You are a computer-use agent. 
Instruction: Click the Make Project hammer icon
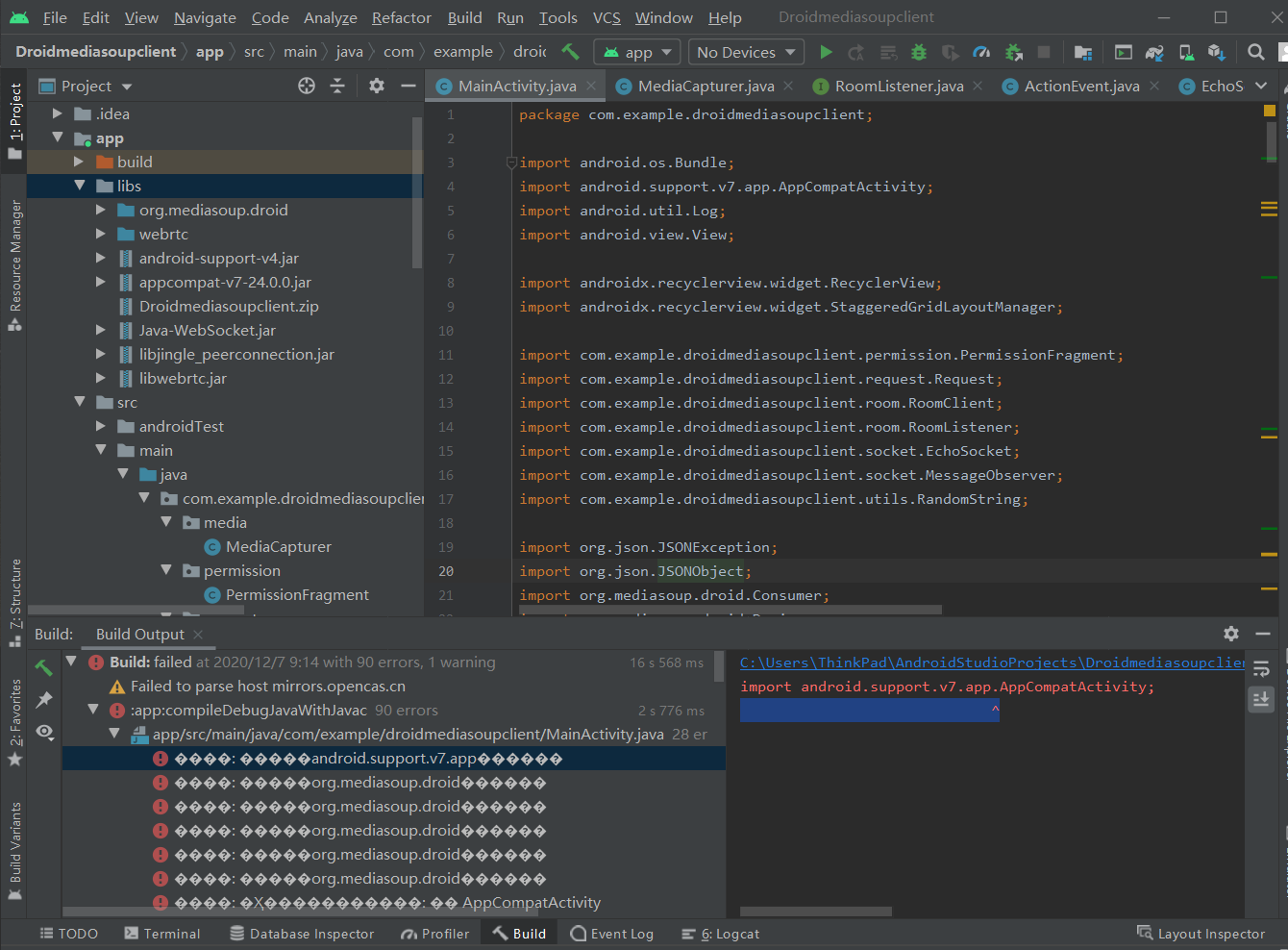point(571,52)
